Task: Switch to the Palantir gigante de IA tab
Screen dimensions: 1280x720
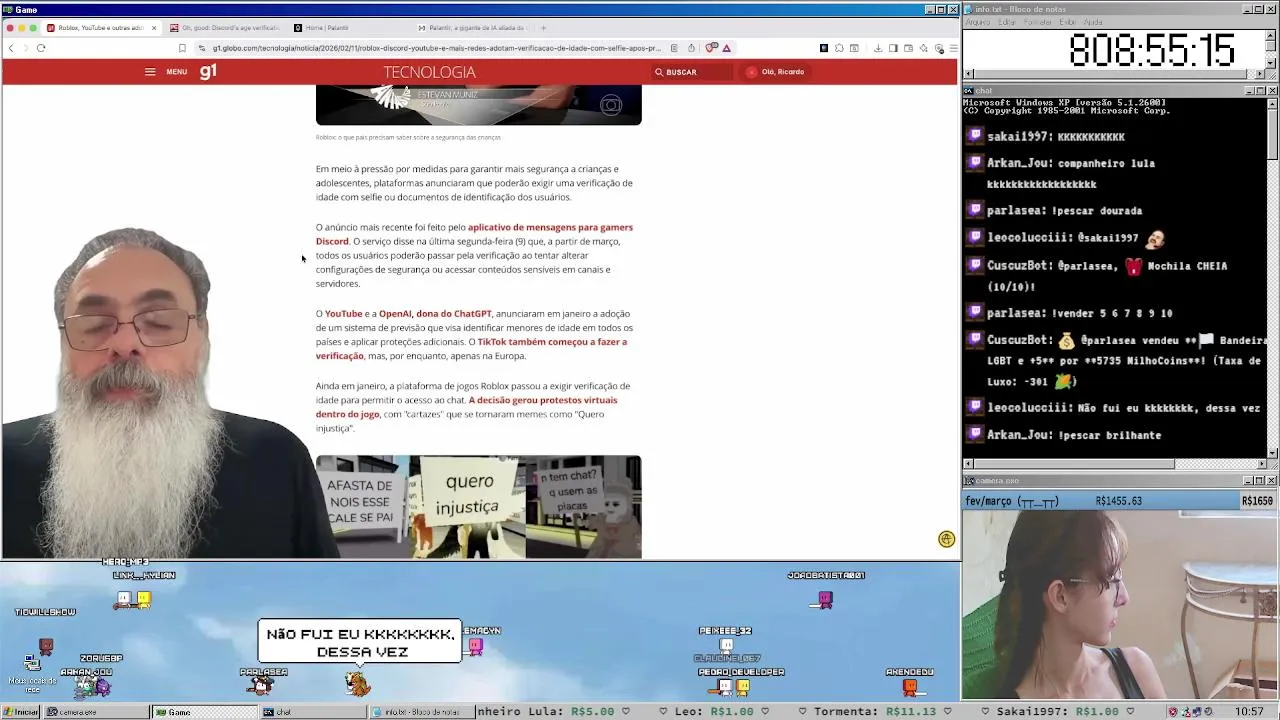Action: pos(474,28)
